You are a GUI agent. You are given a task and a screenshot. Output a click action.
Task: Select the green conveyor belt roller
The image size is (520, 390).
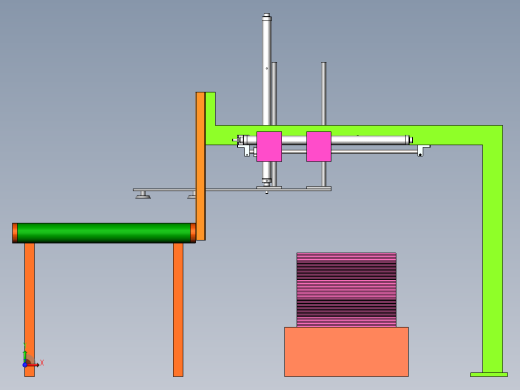(x=104, y=233)
